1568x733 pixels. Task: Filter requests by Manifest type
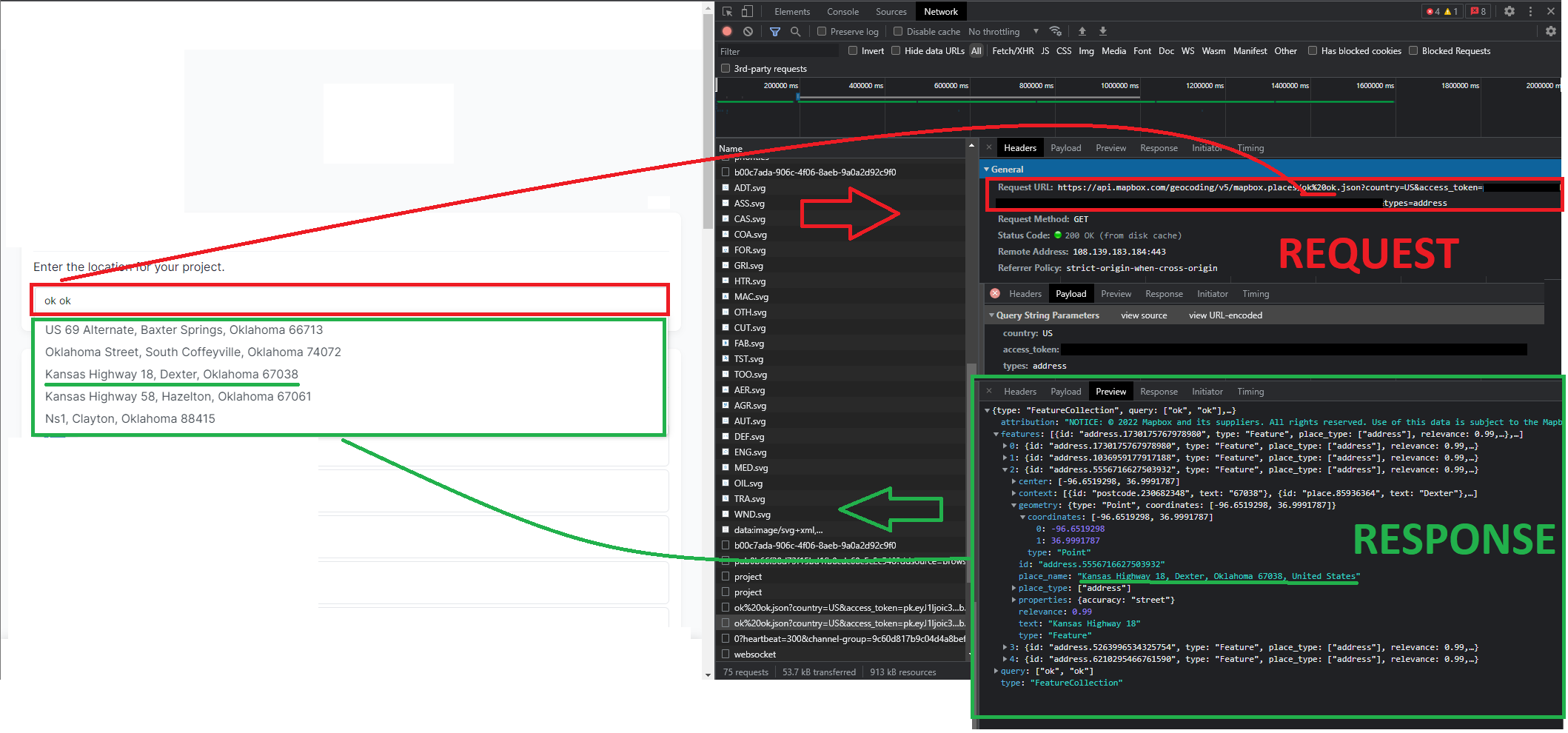click(1250, 50)
